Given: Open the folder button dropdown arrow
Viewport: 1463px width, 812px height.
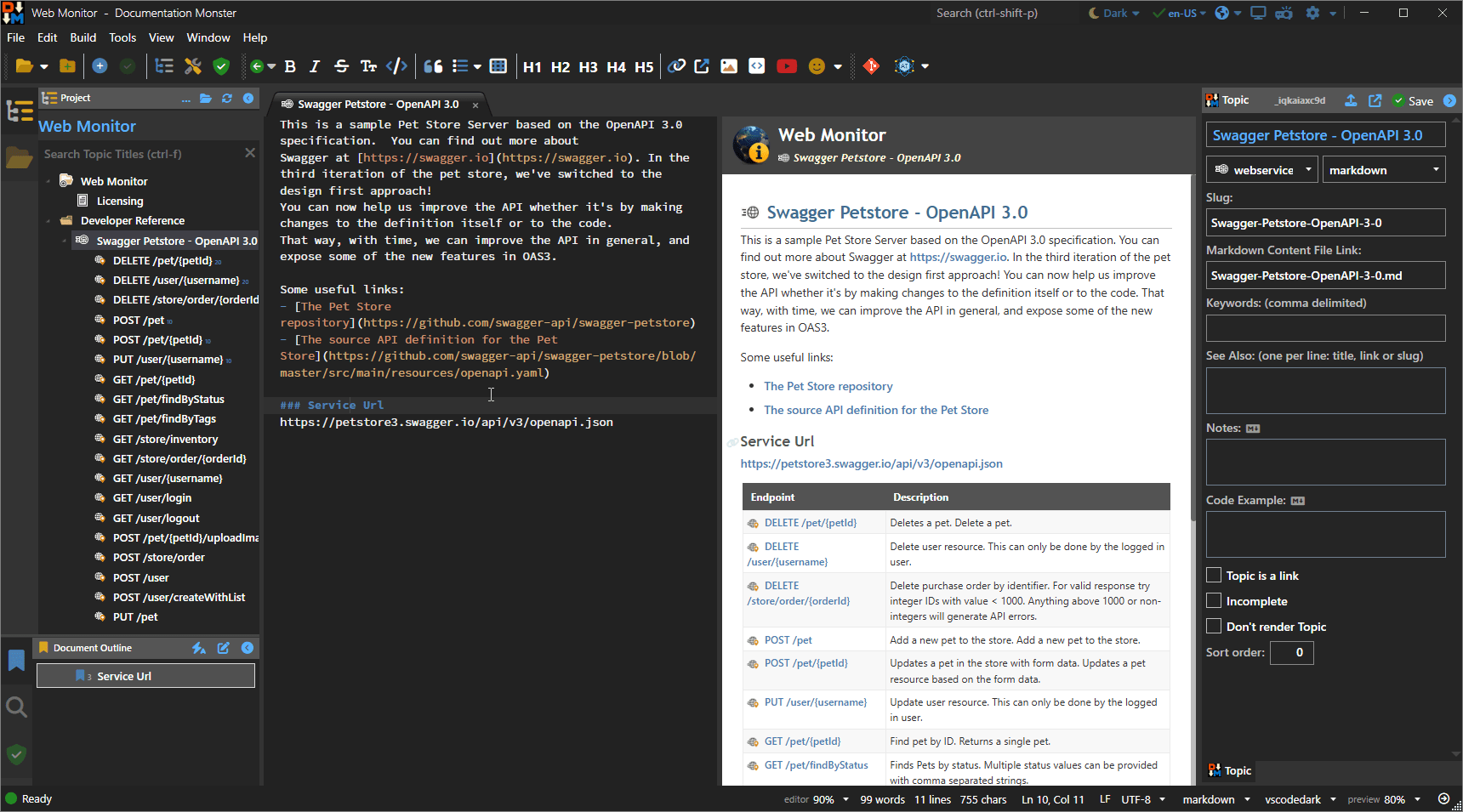Looking at the screenshot, I should pyautogui.click(x=44, y=66).
